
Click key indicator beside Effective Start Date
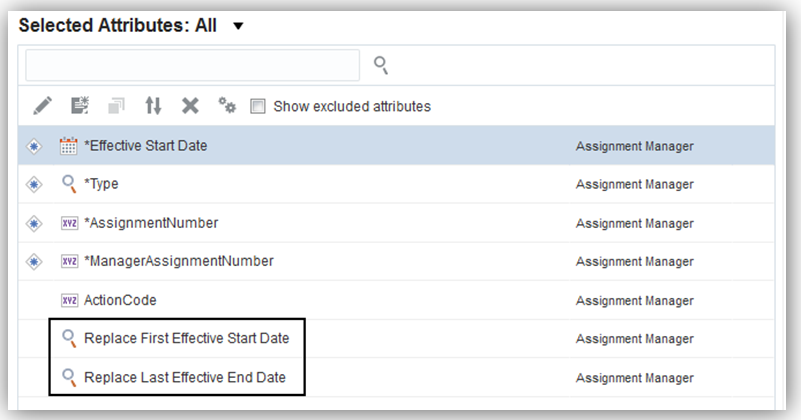[34, 146]
